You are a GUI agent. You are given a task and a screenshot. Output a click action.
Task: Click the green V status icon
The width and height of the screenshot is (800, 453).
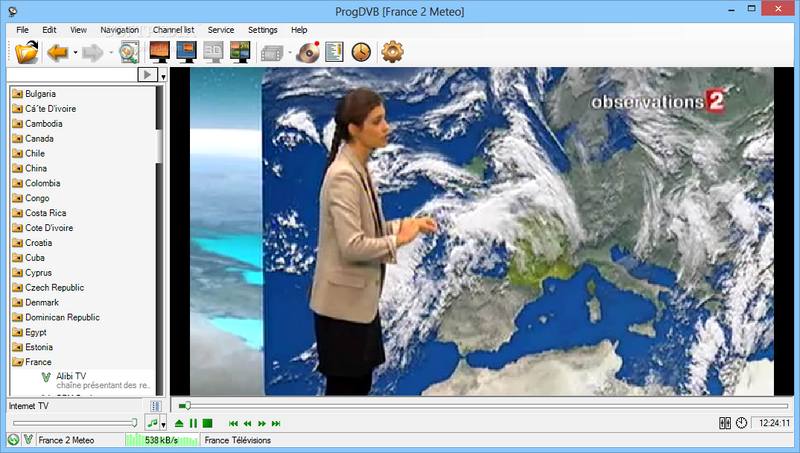click(29, 440)
